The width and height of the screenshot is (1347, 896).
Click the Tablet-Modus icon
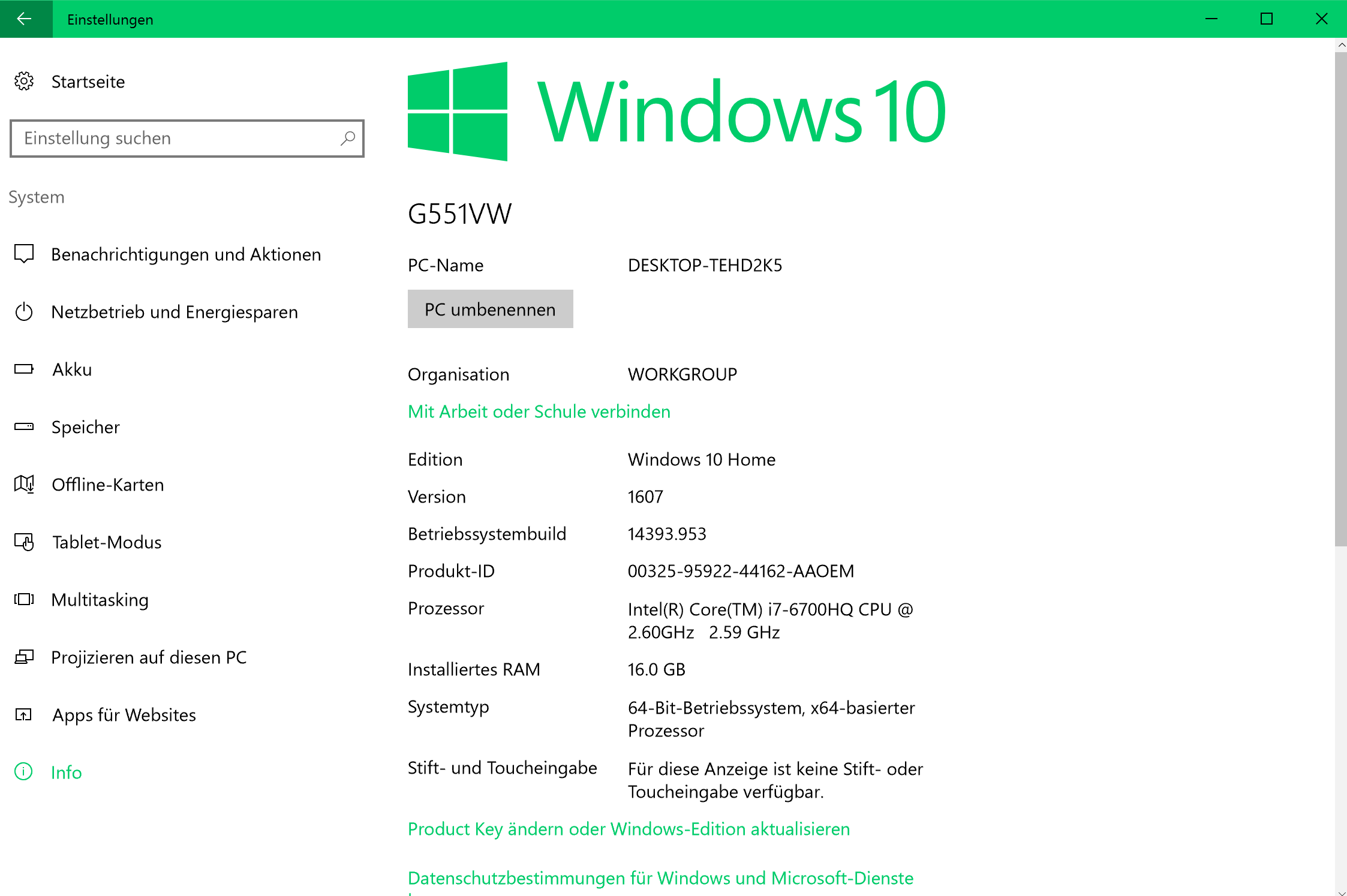tap(24, 542)
